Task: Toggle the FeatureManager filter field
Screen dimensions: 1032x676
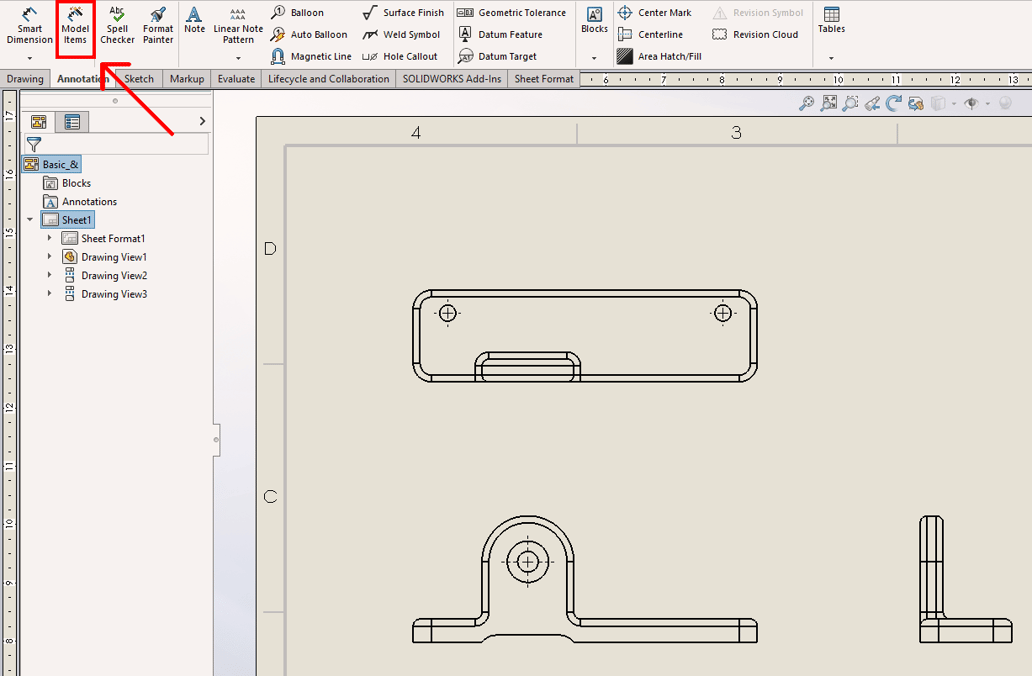Action: pyautogui.click(x=34, y=144)
